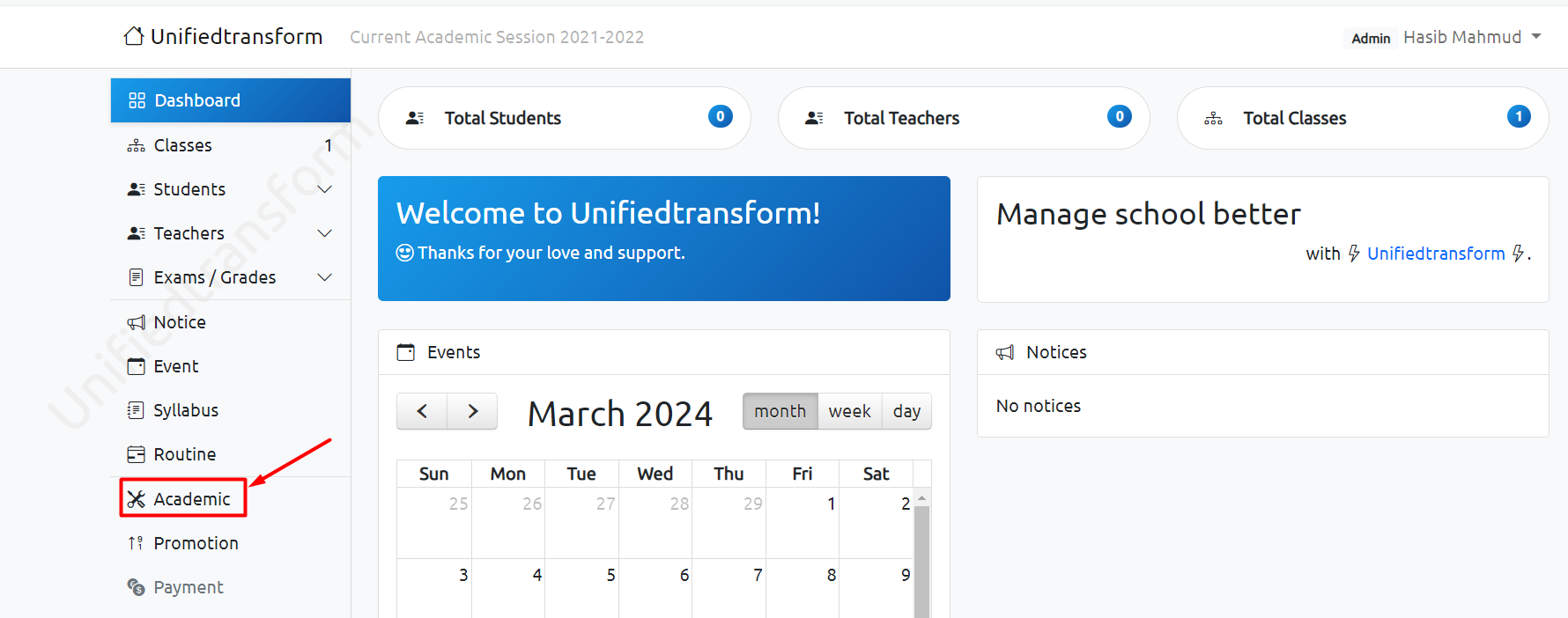Viewport: 1568px width, 618px height.
Task: Expand the Exams / Grades chevron
Action: coord(325,277)
